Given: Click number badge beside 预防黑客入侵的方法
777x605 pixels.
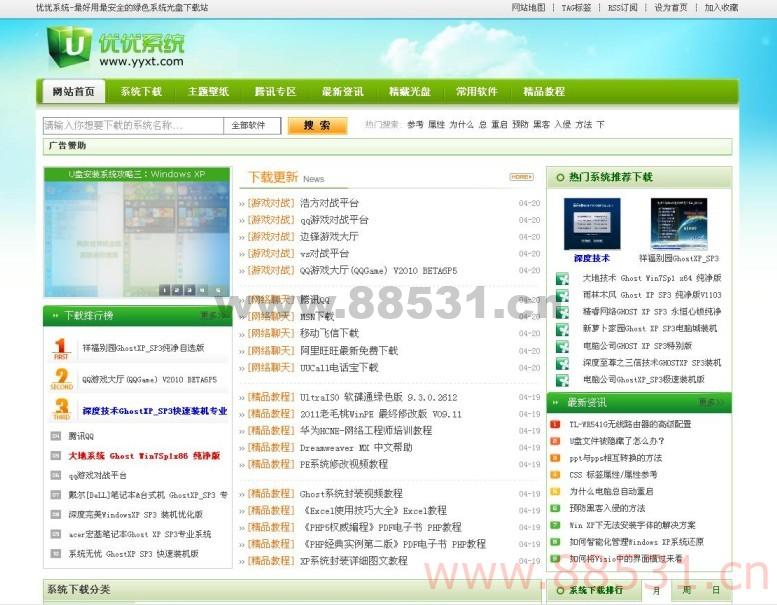Looking at the screenshot, I should [555, 508].
